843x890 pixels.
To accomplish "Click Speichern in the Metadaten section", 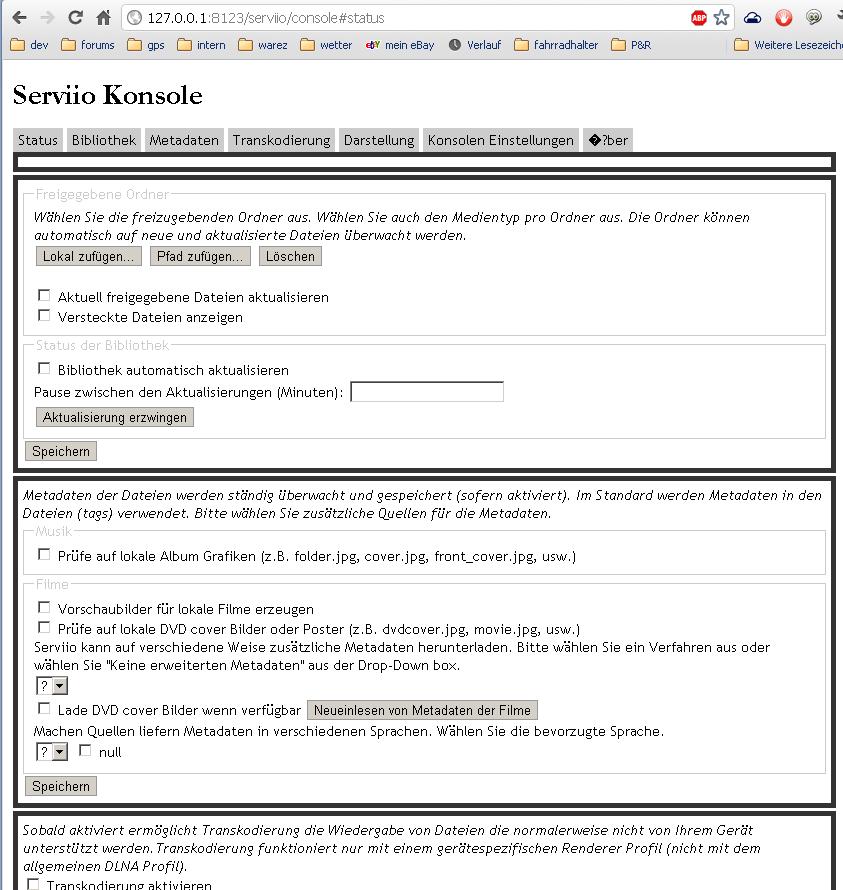I will pos(61,786).
